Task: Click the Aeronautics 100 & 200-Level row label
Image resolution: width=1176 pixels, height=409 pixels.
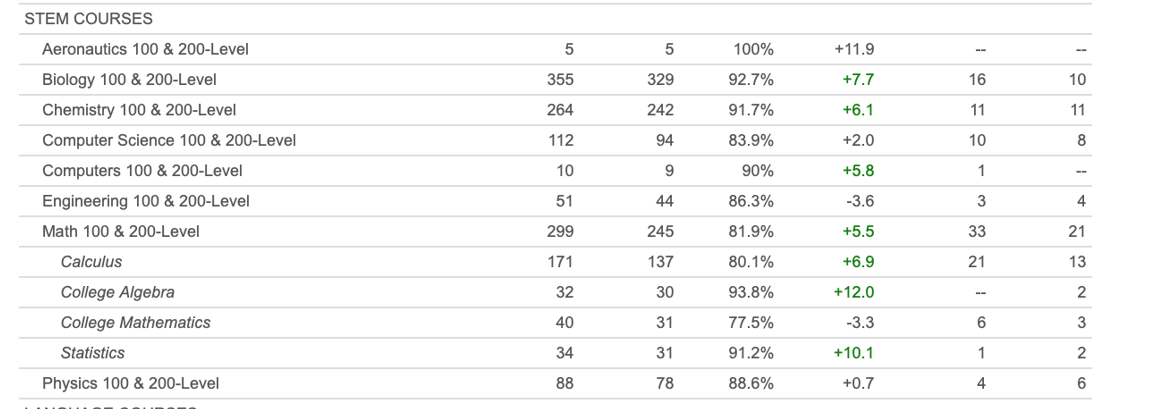Action: (x=144, y=49)
